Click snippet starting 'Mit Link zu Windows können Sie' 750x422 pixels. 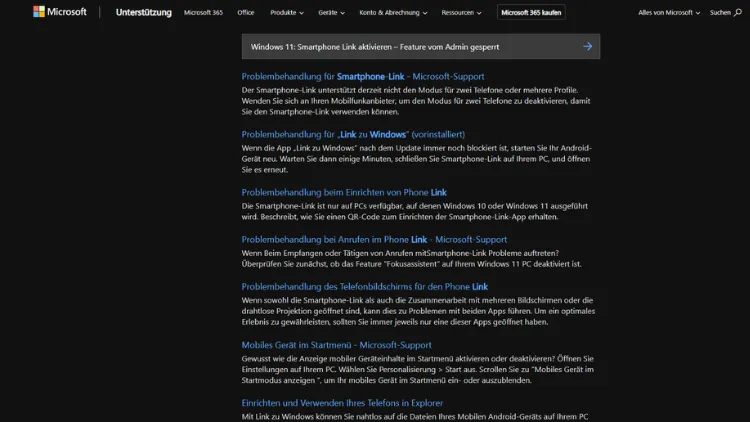click(415, 417)
